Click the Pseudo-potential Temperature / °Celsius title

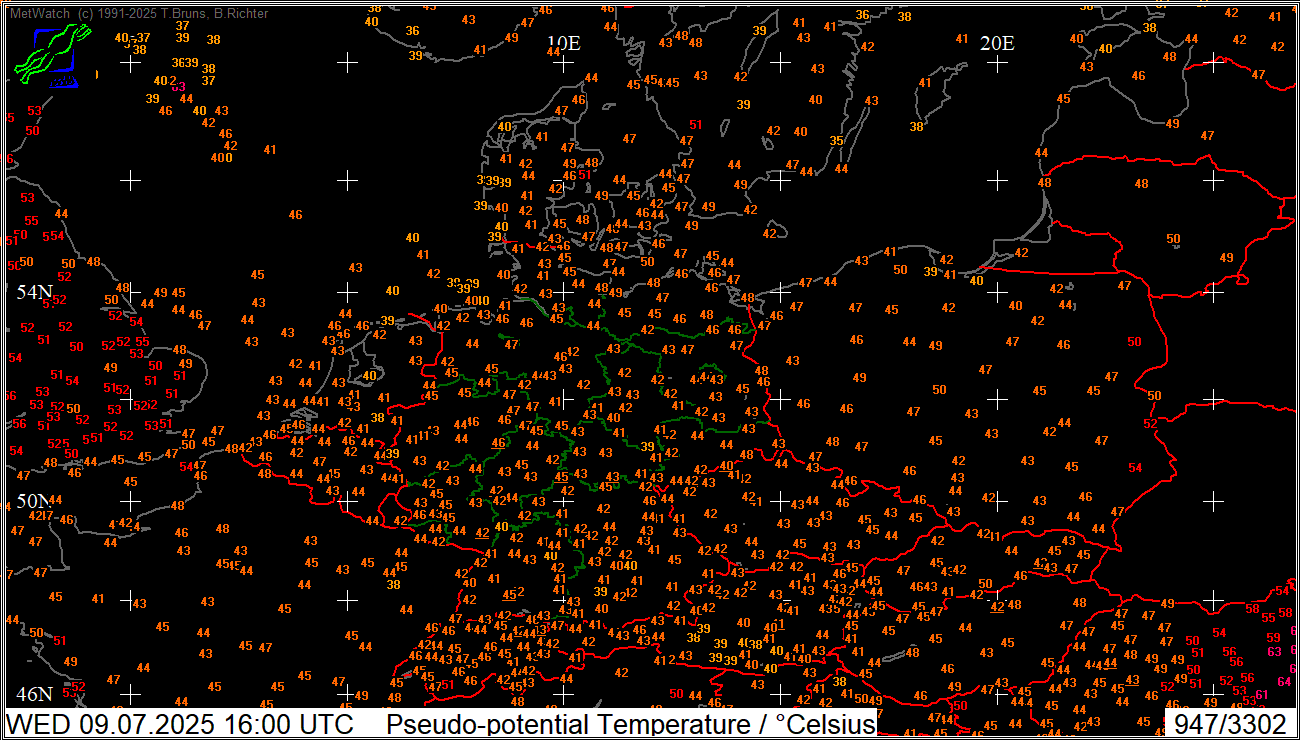(x=631, y=724)
